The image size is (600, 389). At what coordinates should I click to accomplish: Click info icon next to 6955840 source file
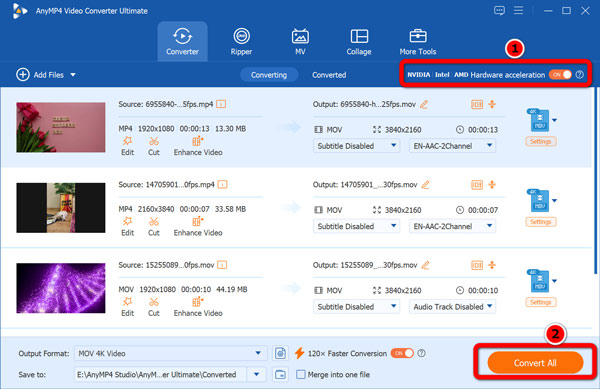pos(221,104)
